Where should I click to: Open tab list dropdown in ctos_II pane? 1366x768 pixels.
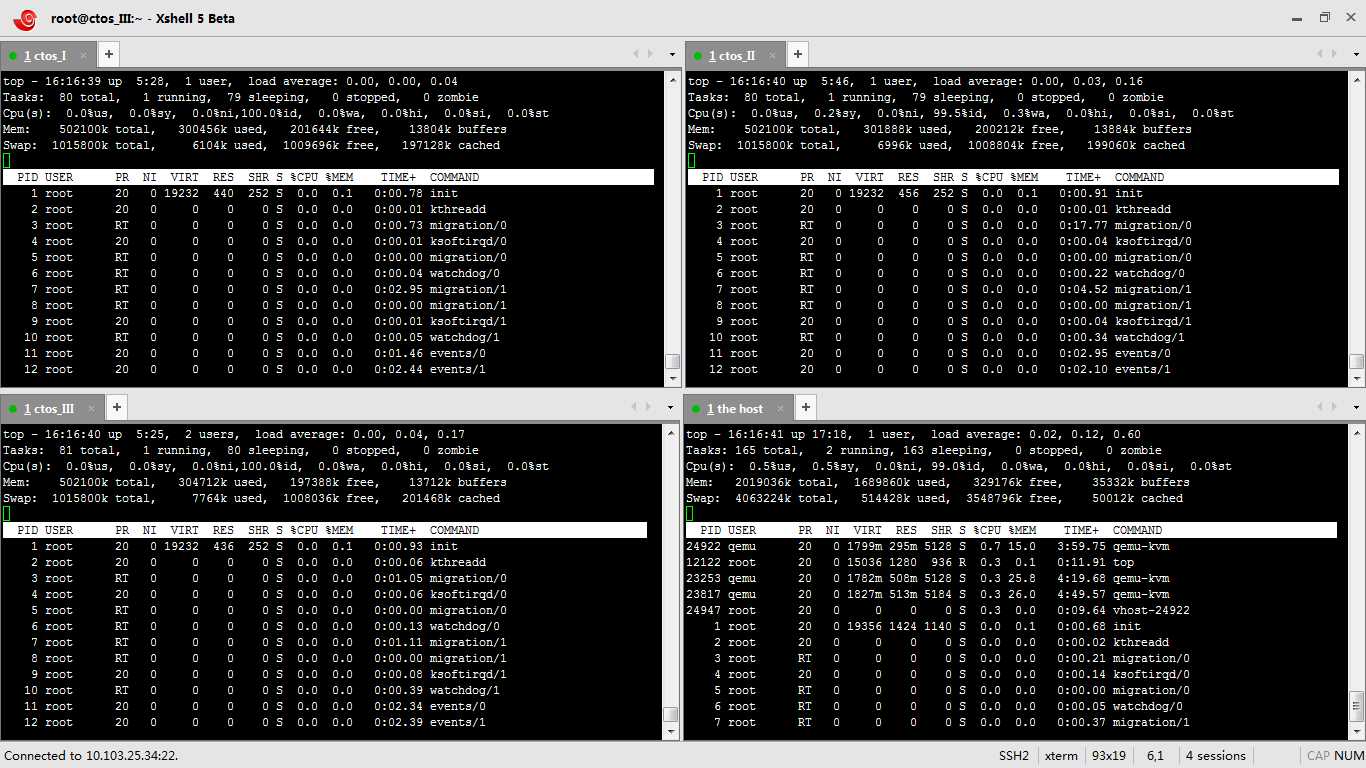[1357, 55]
